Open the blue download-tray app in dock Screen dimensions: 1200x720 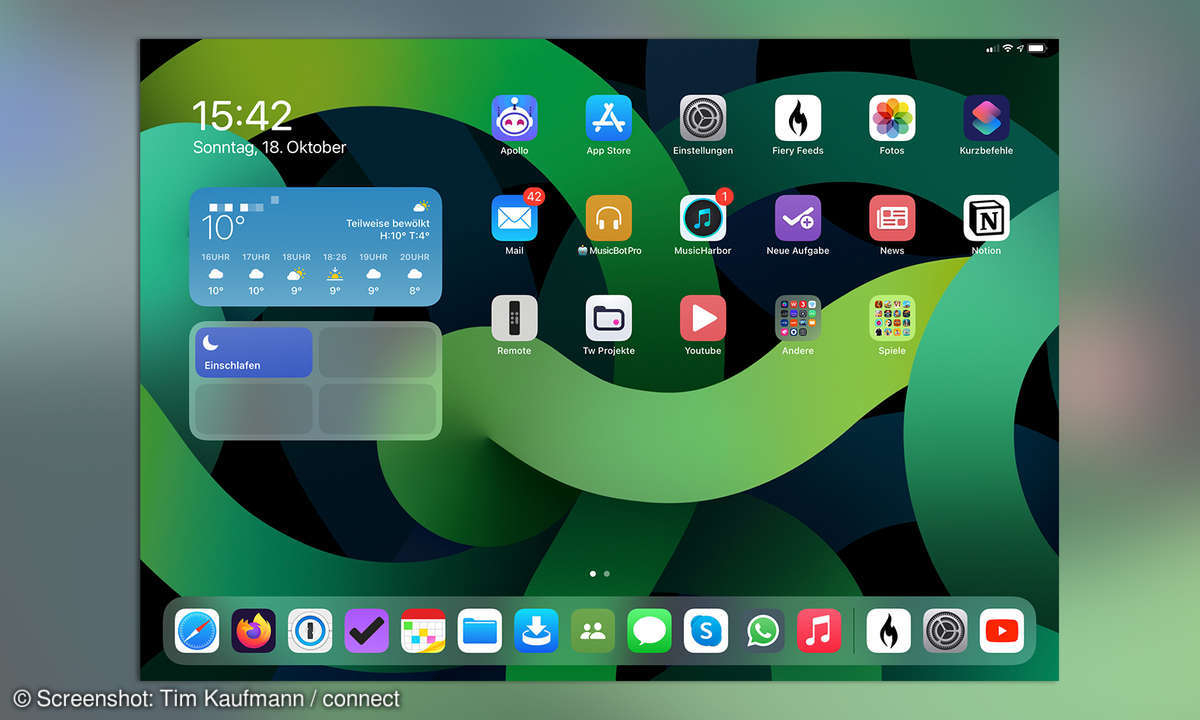click(536, 631)
